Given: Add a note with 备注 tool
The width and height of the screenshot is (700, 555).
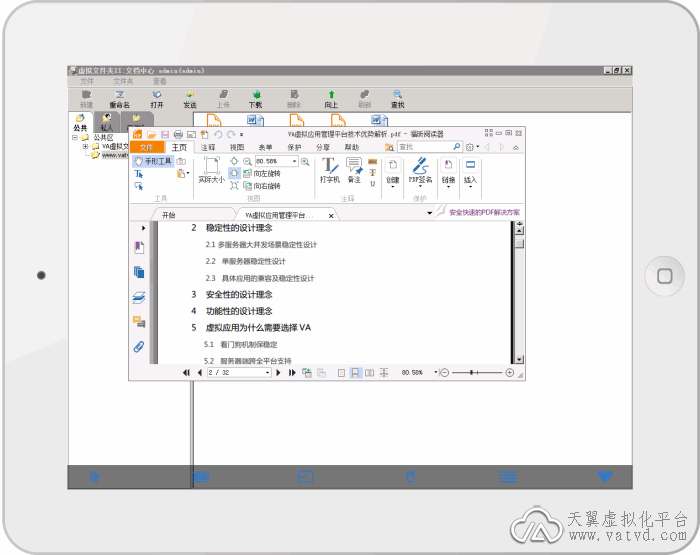Looking at the screenshot, I should [354, 169].
